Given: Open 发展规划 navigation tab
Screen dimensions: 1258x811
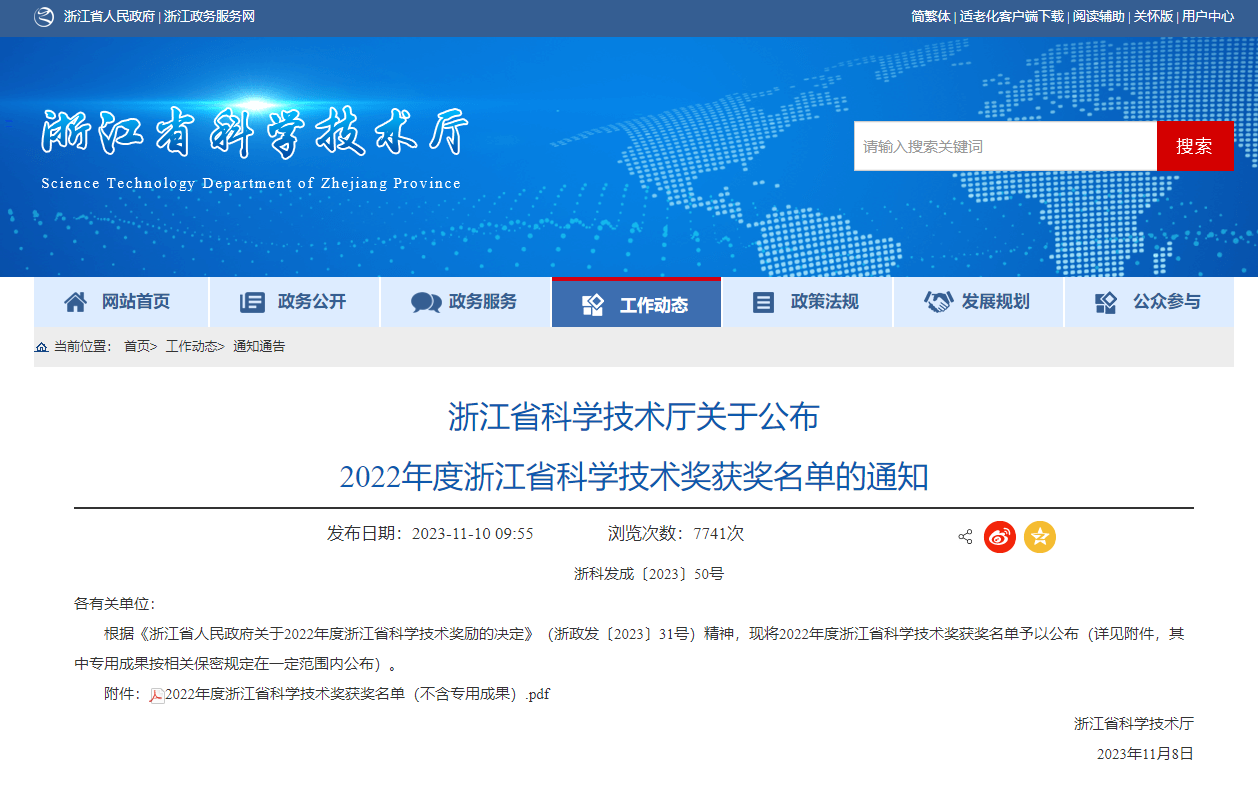Looking at the screenshot, I should pos(977,302).
